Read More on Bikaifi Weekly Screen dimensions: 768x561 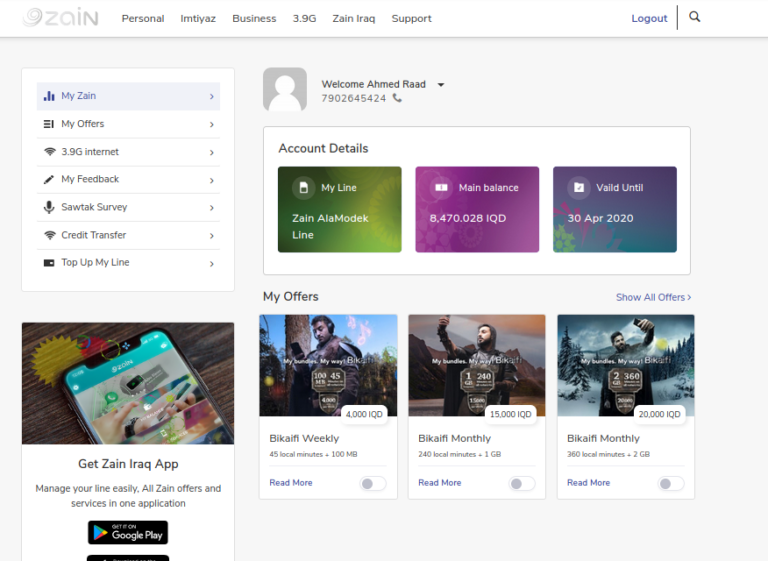coord(291,483)
